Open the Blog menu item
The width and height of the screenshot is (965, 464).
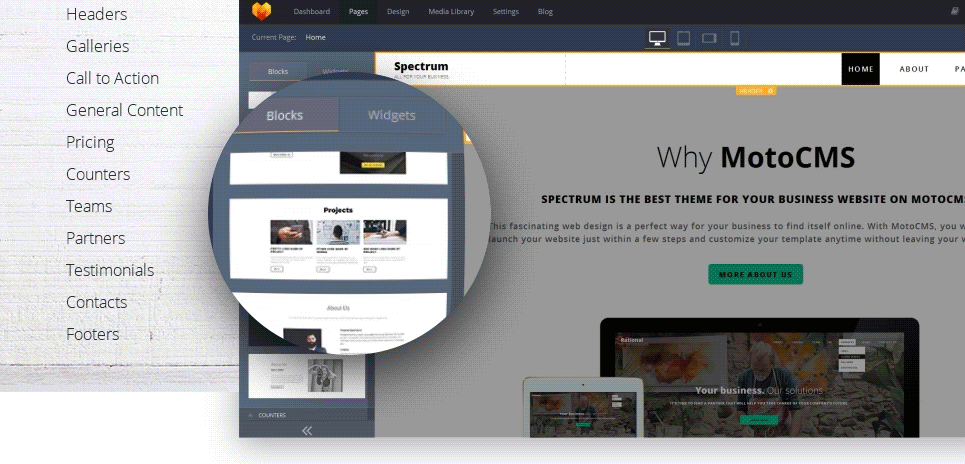pos(545,12)
